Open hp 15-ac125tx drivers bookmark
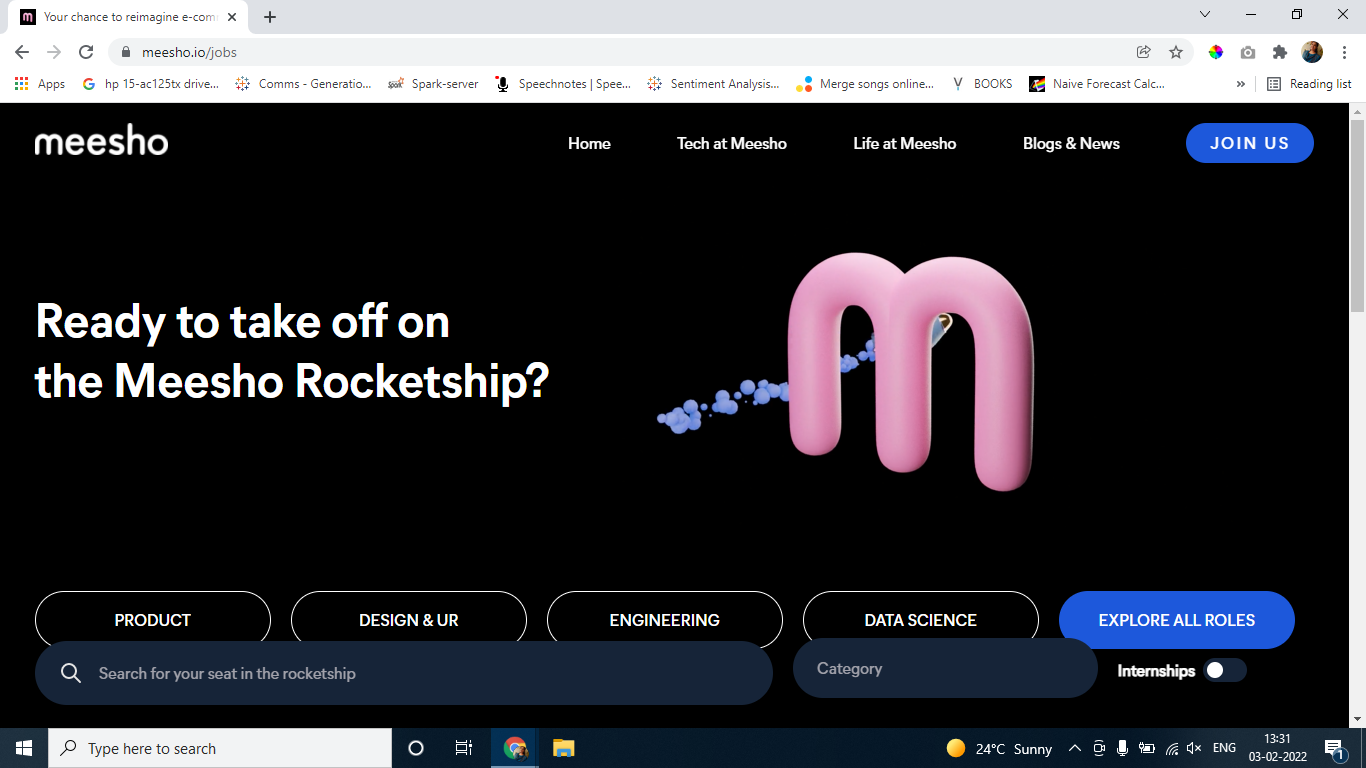This screenshot has height=768, width=1366. pos(151,84)
